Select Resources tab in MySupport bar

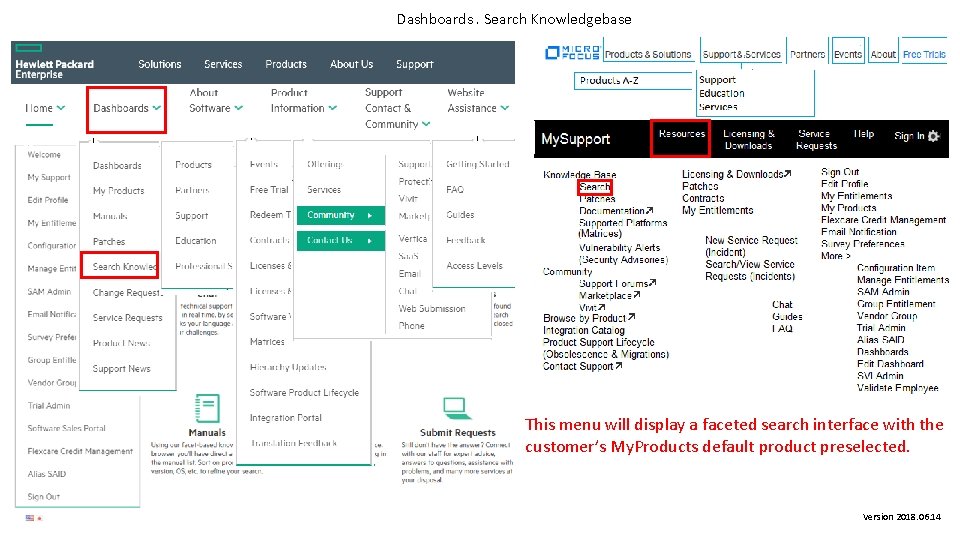pyautogui.click(x=681, y=133)
